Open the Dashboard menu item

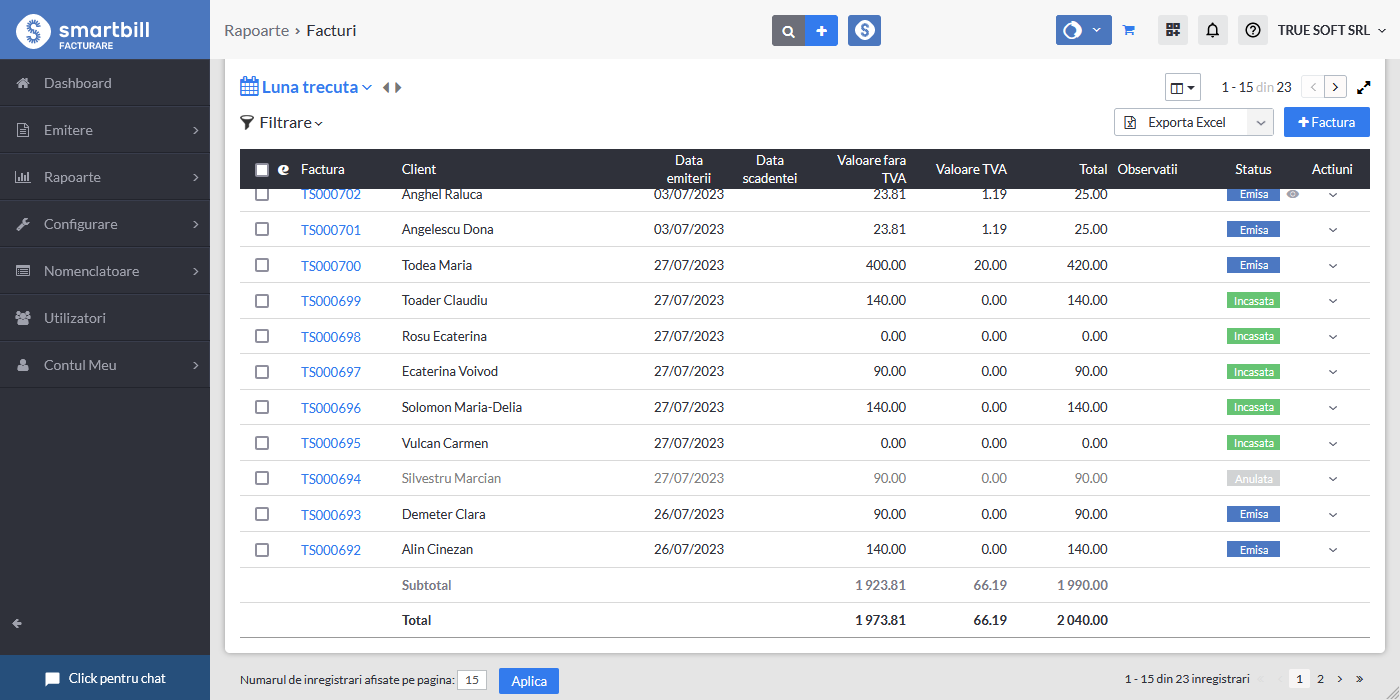click(78, 83)
